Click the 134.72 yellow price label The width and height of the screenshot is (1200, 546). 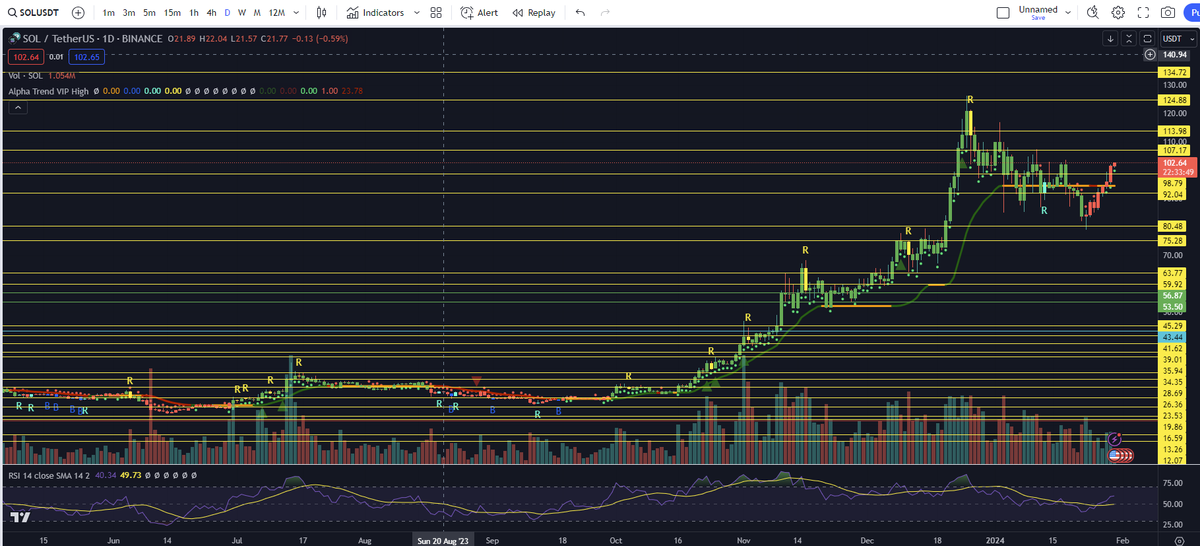[x=1172, y=73]
